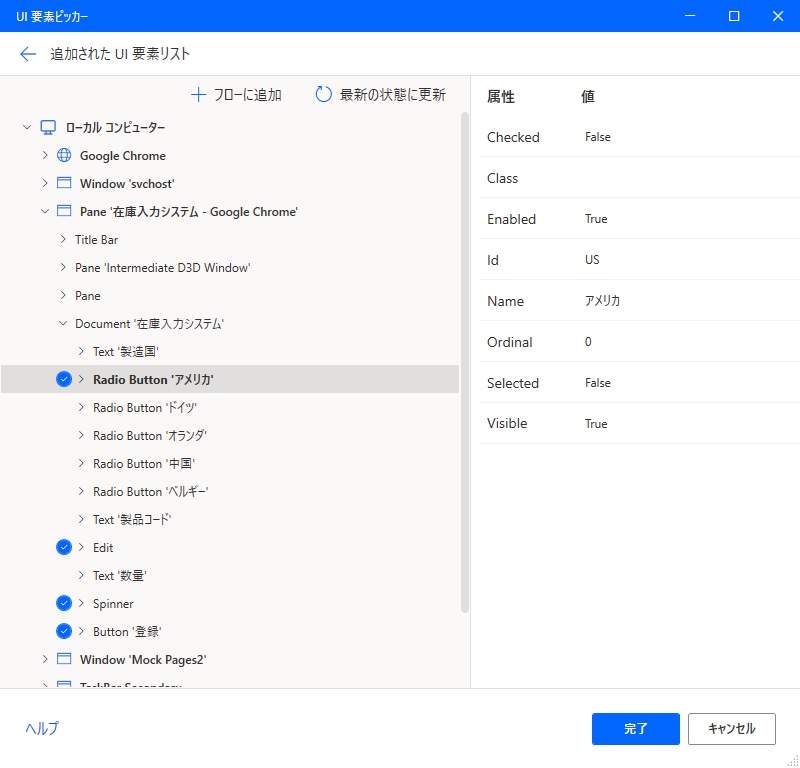This screenshot has height=768, width=800.
Task: Click the window icon beside Window 'svchost'
Action: point(64,183)
